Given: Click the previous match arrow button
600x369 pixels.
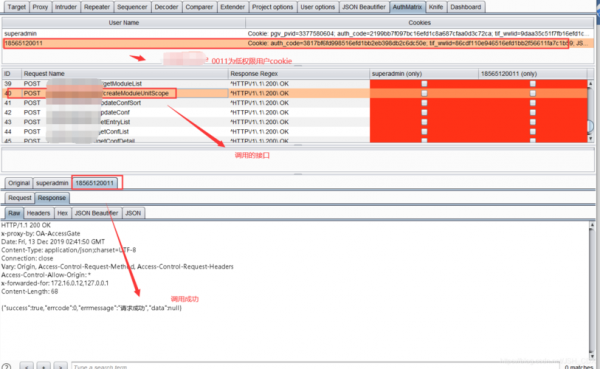Looking at the screenshot, I should coord(27,366).
